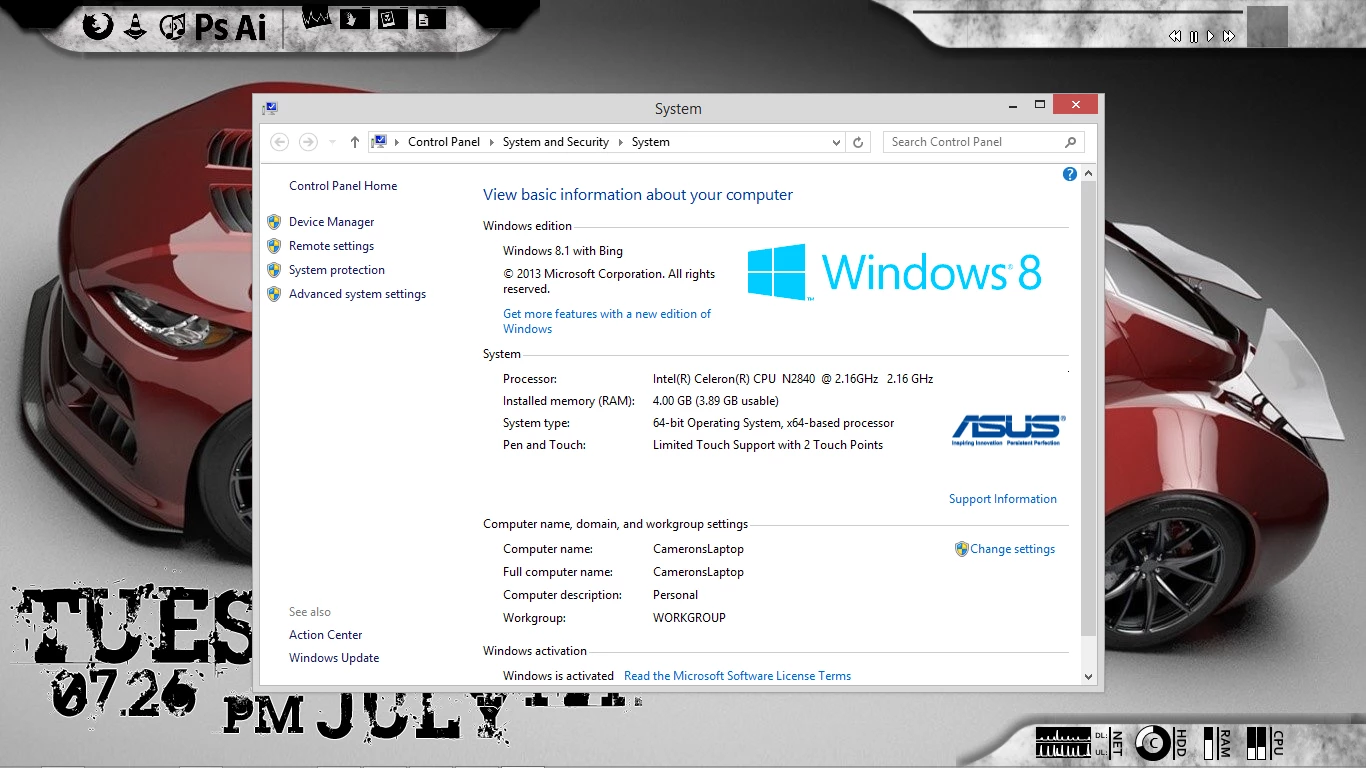Image resolution: width=1366 pixels, height=768 pixels.
Task: Open Remote settings
Action: [x=331, y=246]
